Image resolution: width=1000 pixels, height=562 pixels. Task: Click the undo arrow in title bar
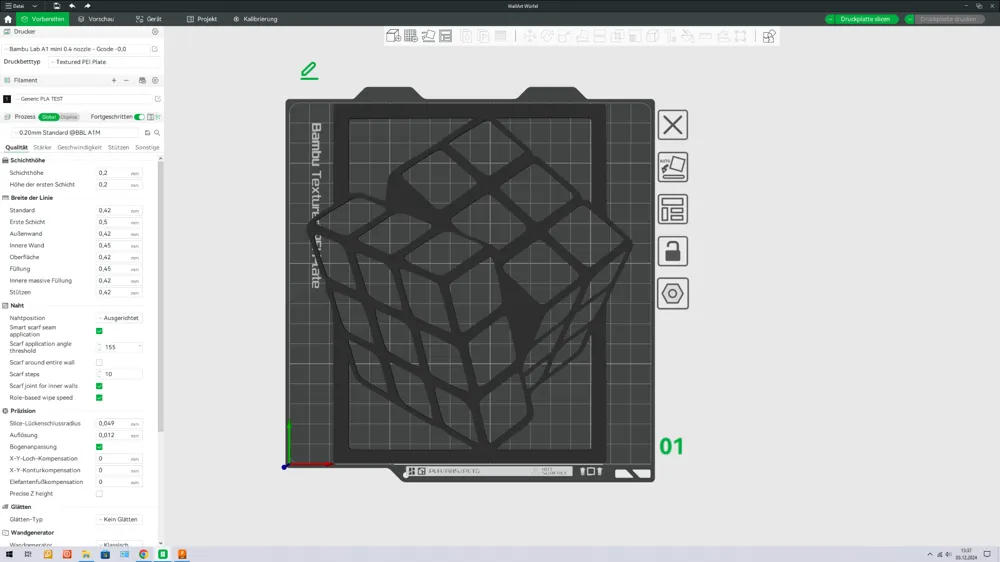(72, 6)
